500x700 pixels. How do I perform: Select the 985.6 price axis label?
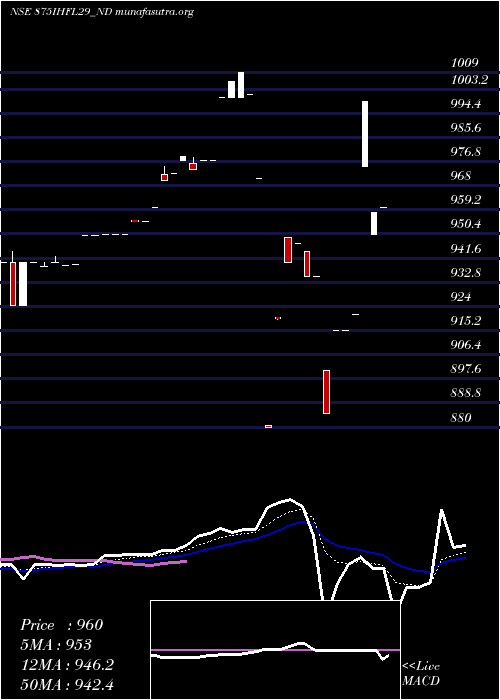pos(466,128)
